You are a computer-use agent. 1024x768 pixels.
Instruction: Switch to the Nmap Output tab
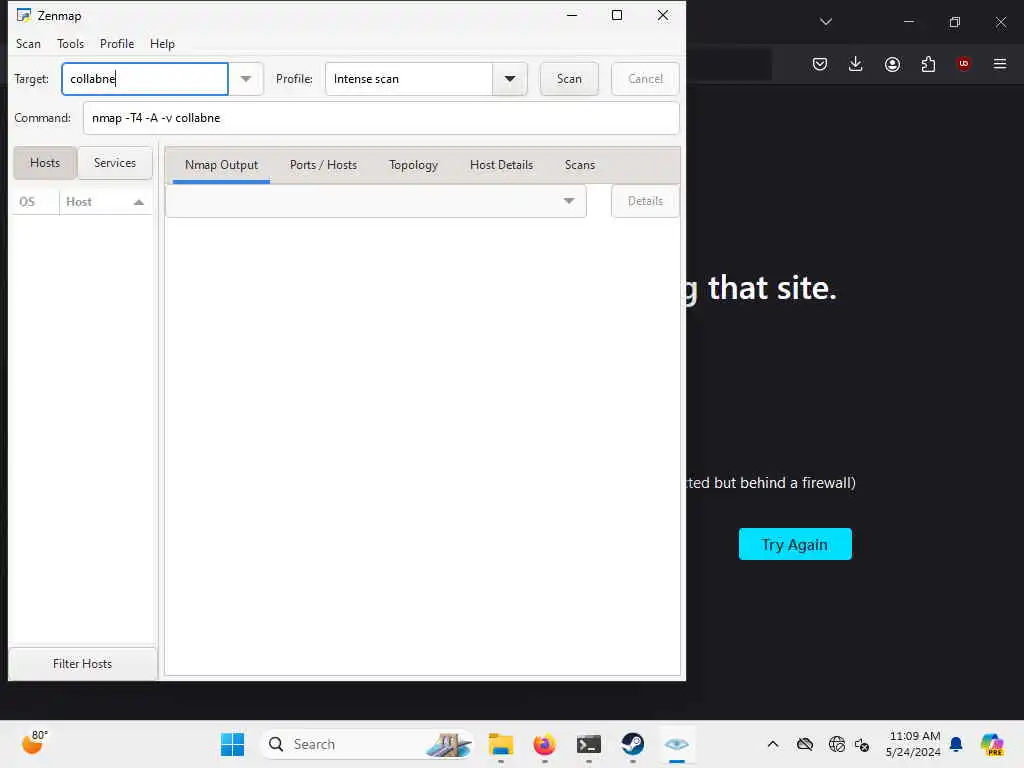[x=221, y=165]
